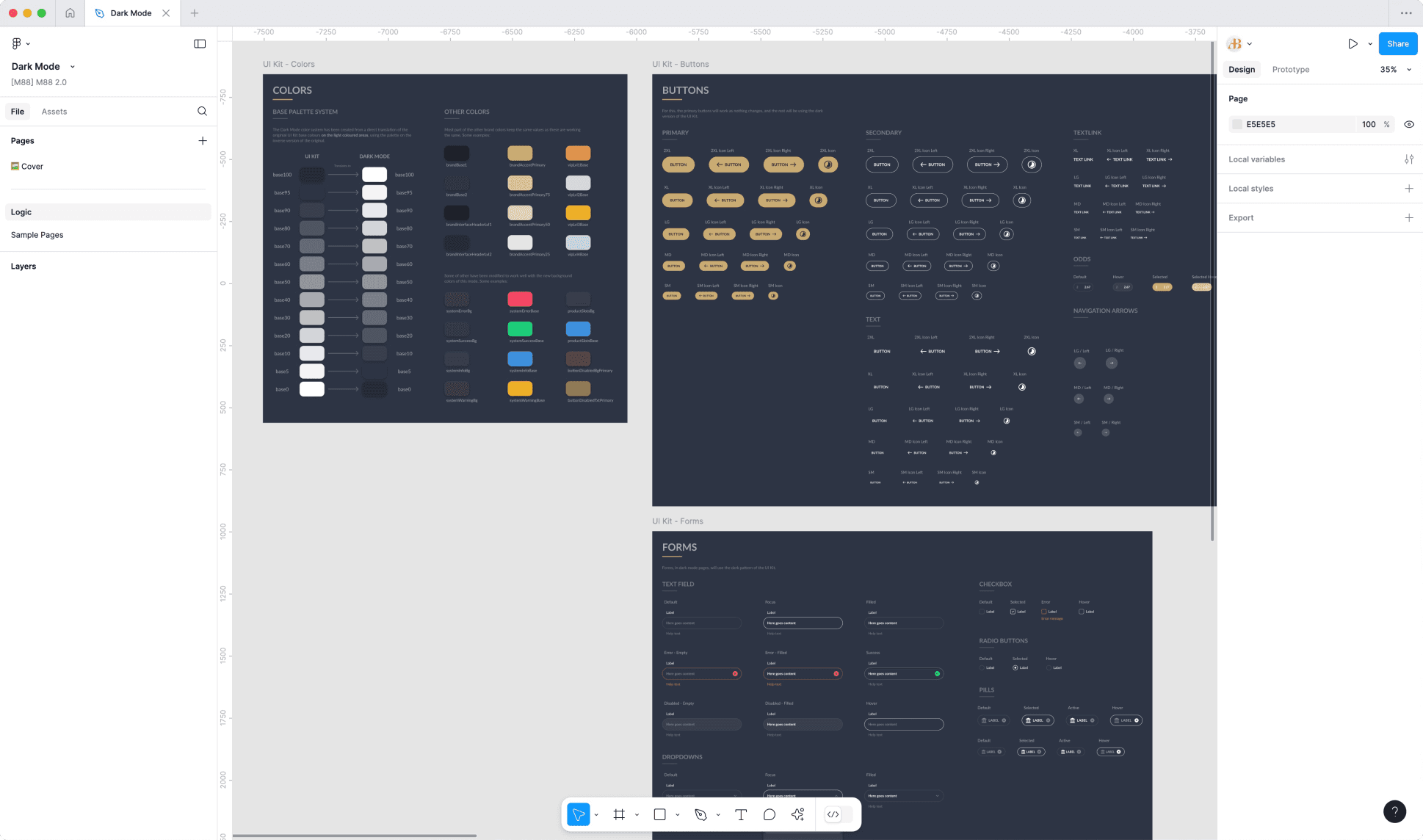Viewport: 1423px width, 840px height.
Task: Click the Share button
Action: (x=1397, y=43)
